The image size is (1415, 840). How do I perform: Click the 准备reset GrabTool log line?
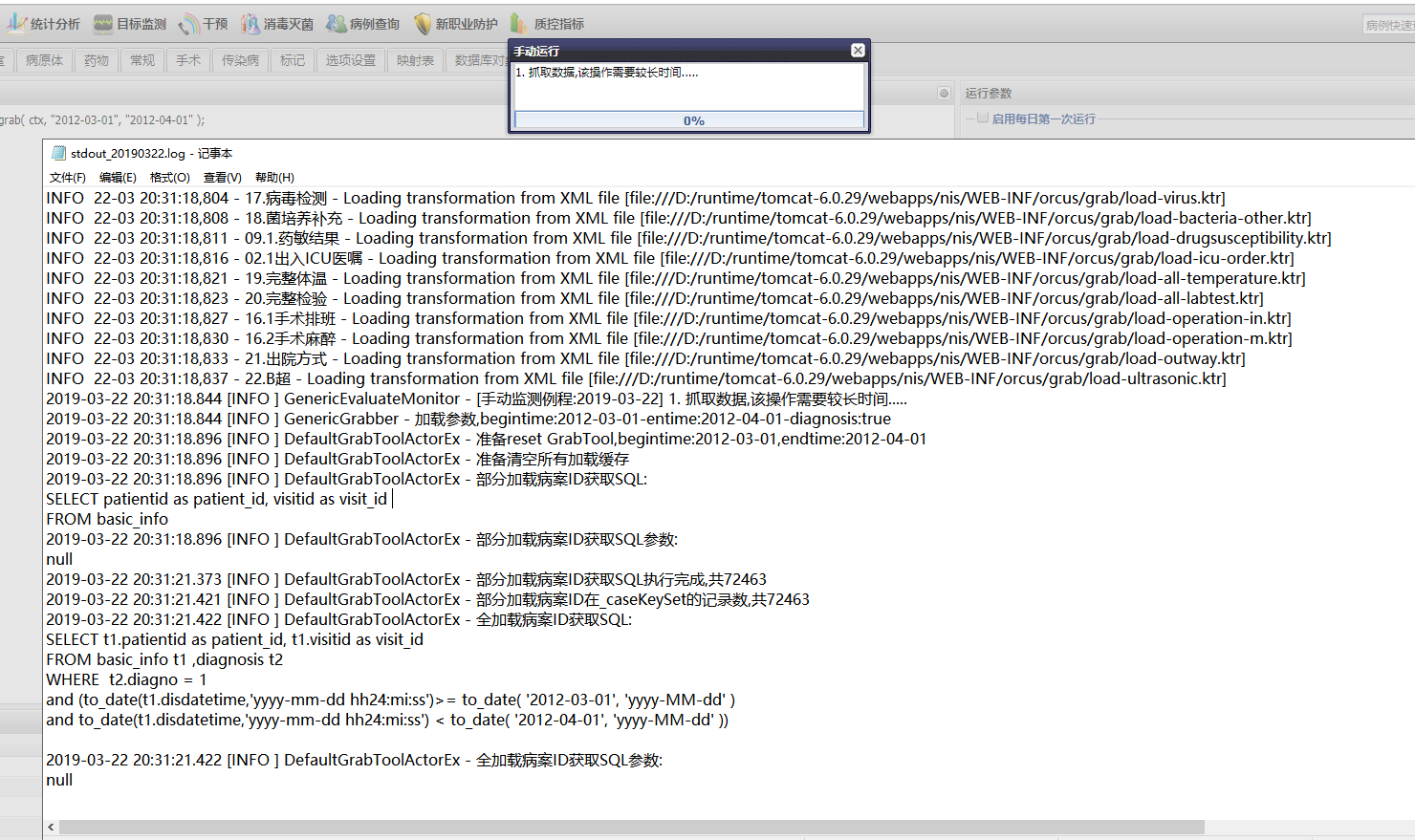pos(487,439)
